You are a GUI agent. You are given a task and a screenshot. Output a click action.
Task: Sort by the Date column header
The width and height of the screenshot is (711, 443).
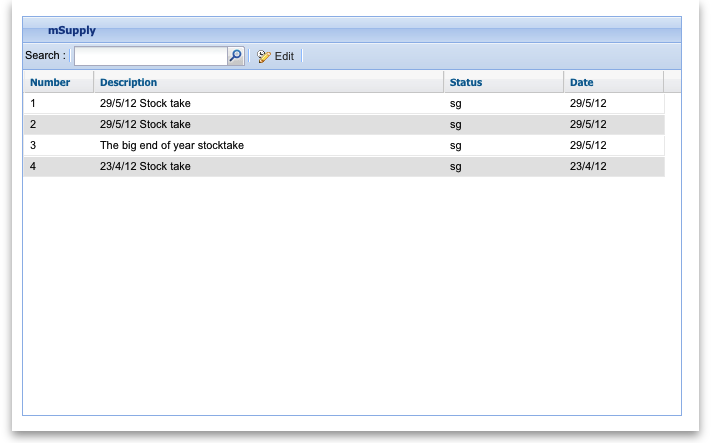coord(582,82)
